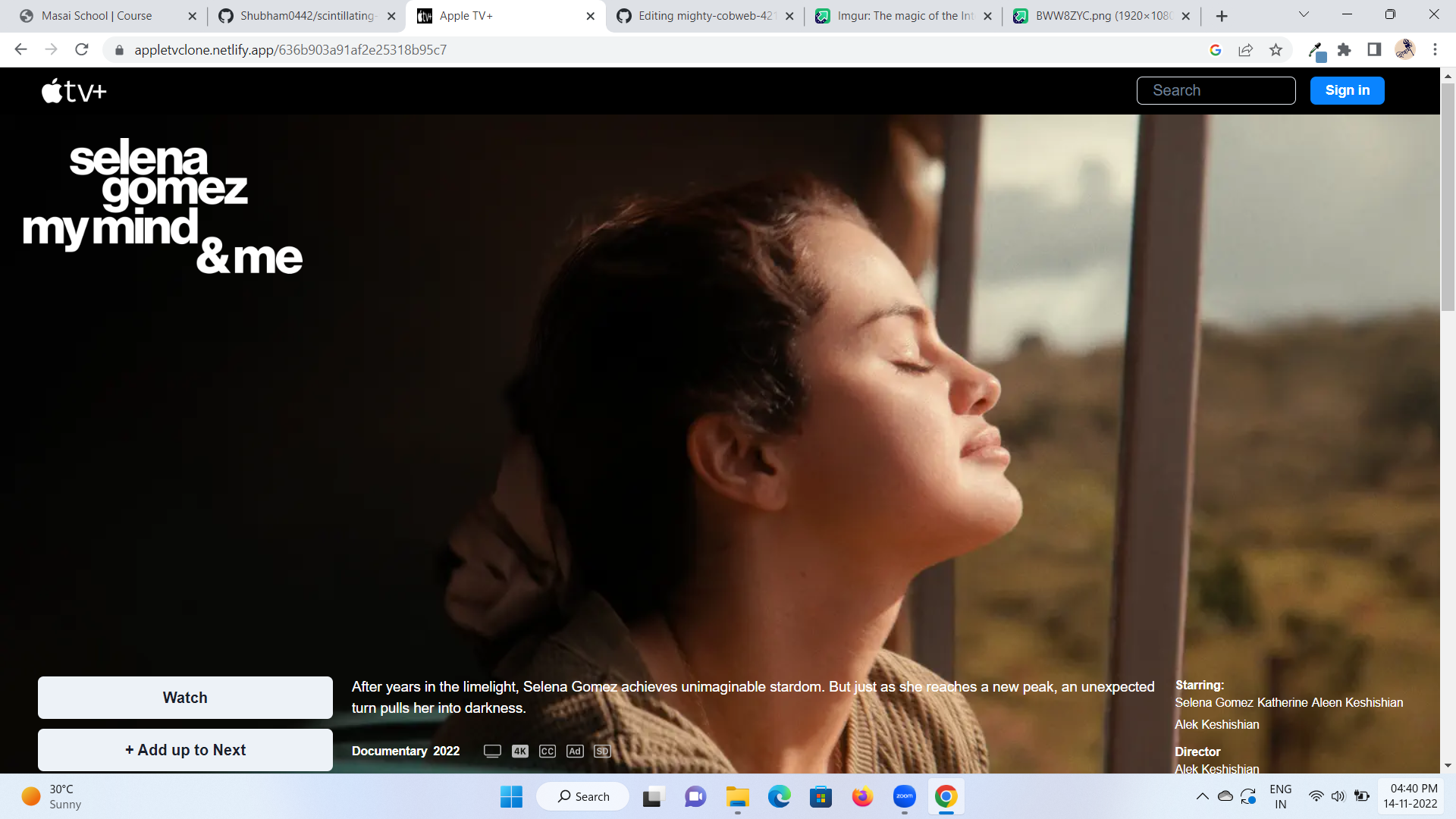Open the Chrome extensions puzzle icon
This screenshot has width=1456, height=819.
[1344, 50]
